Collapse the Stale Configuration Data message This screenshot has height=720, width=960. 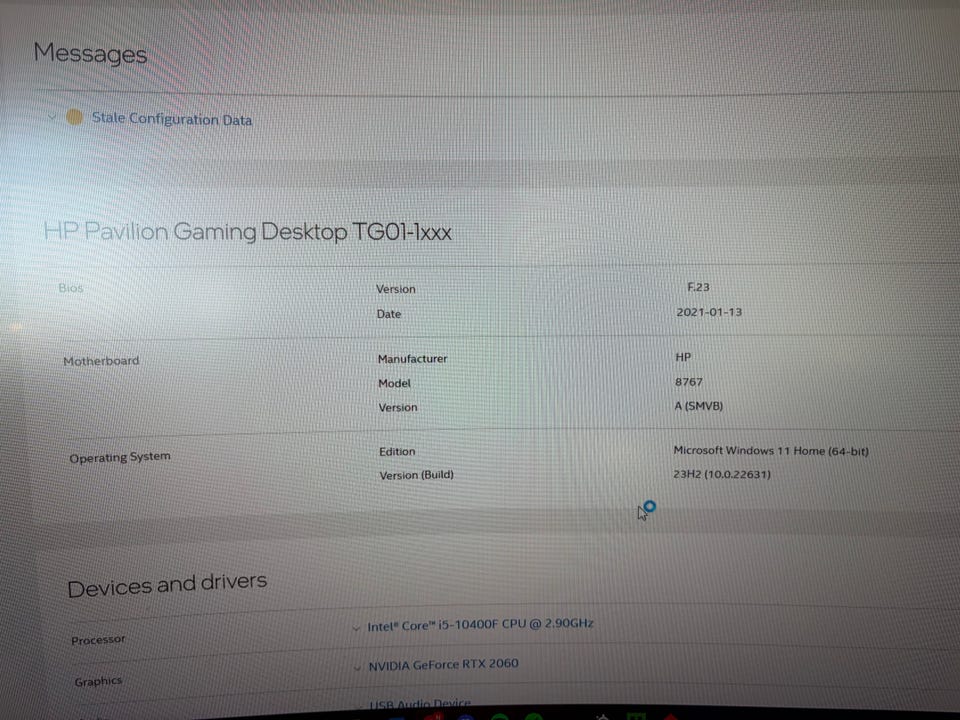pyautogui.click(x=52, y=116)
